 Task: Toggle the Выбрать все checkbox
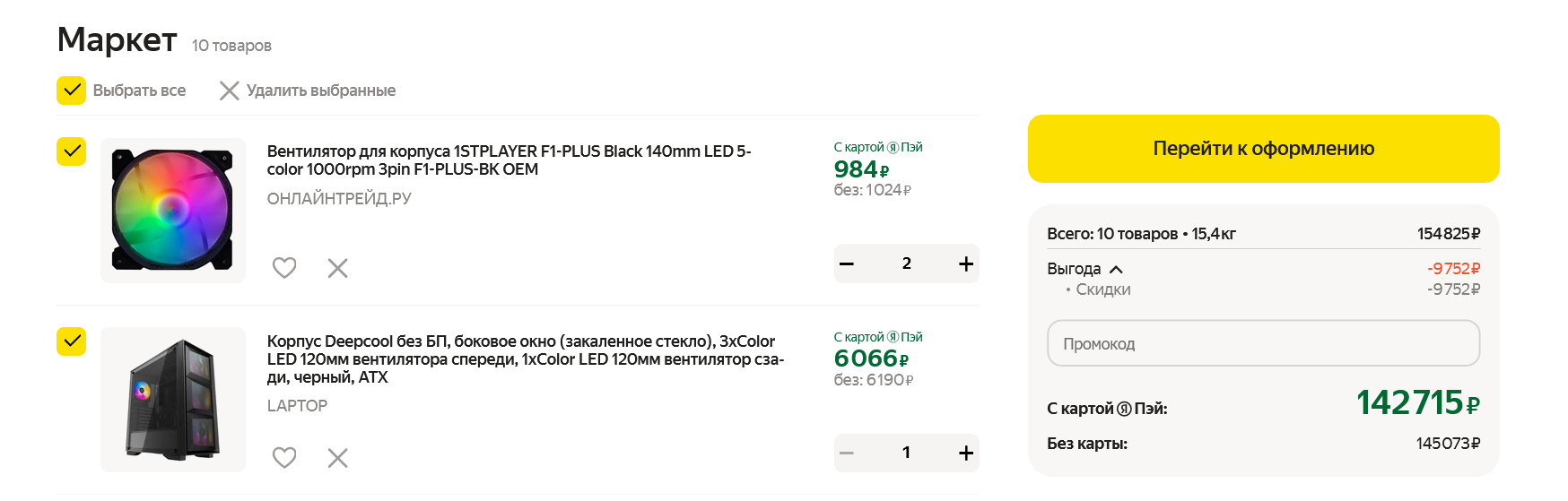72,91
